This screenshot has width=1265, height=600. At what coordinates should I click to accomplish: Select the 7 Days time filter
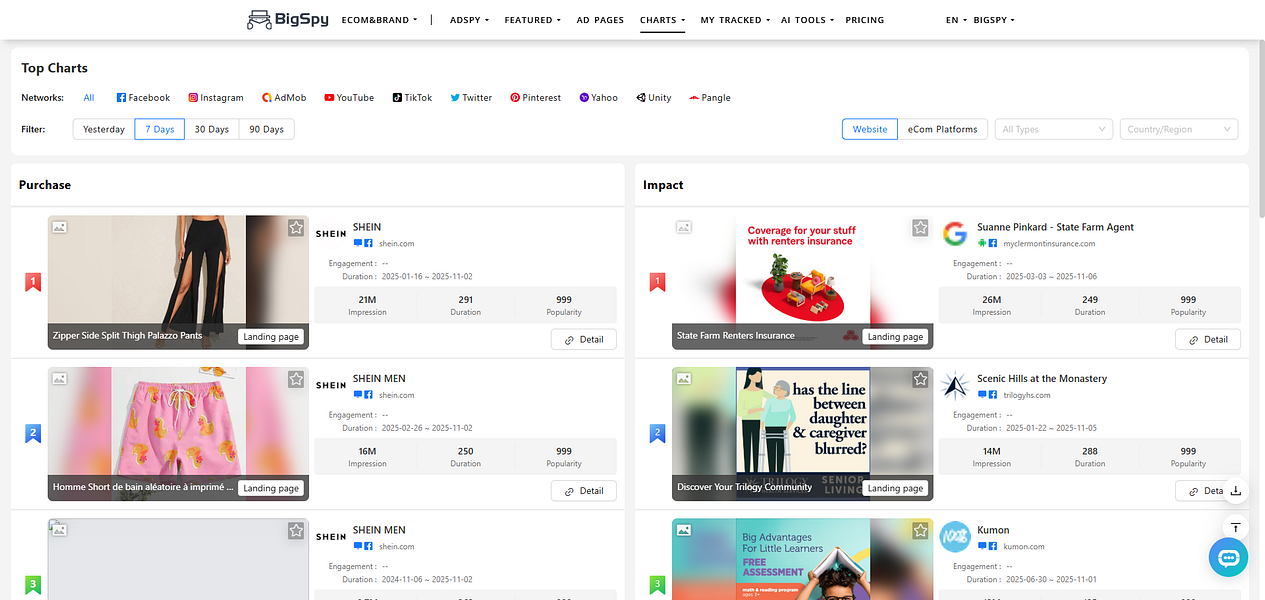tap(160, 129)
